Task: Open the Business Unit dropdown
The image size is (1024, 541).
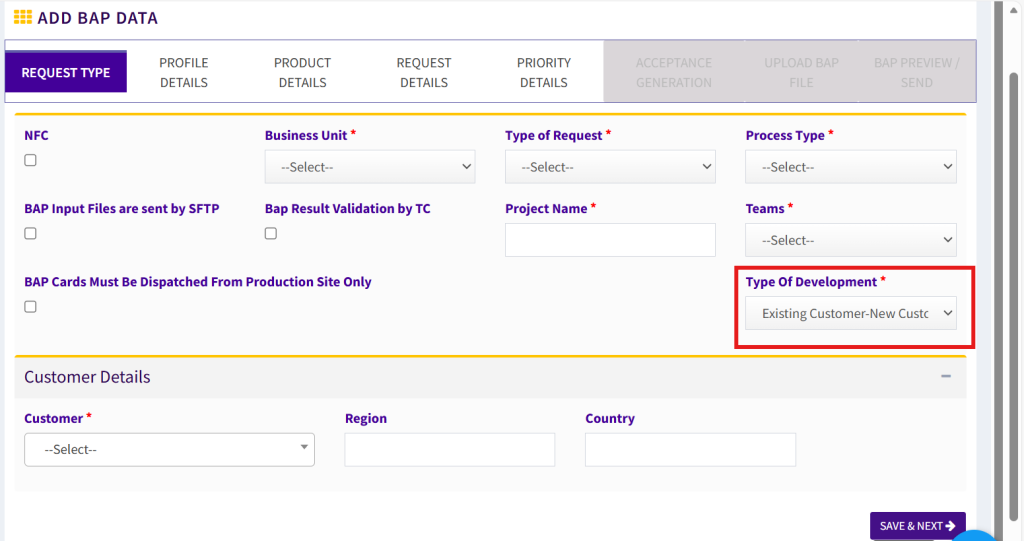Action: (x=369, y=167)
